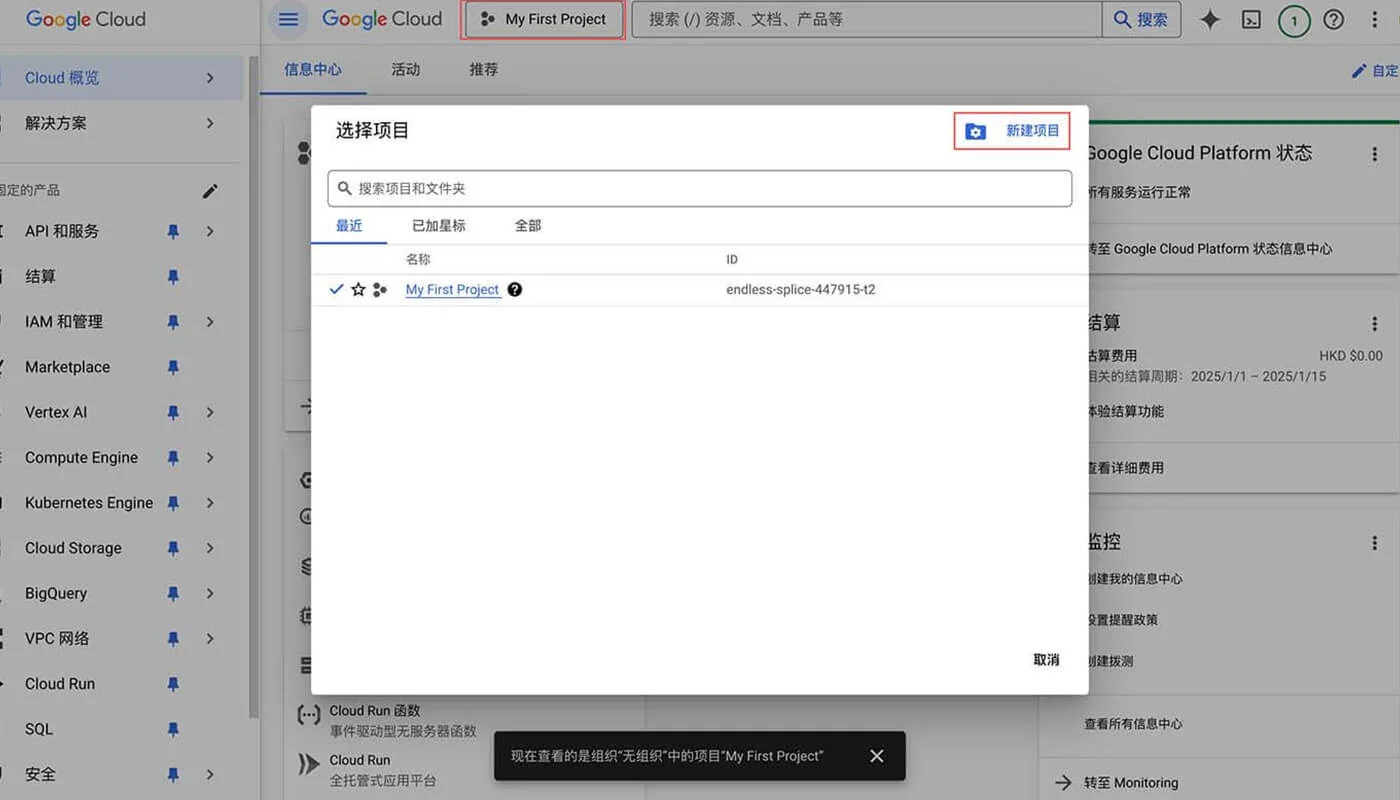Screen dimensions: 1400x800
Task: Open the 结算 card overflow menu
Action: pos(1376,322)
